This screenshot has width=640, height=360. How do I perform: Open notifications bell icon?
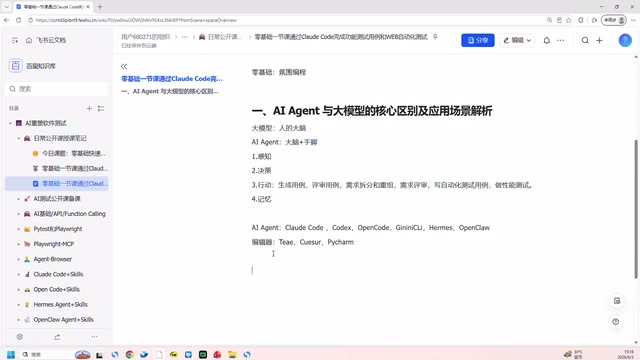(547, 40)
